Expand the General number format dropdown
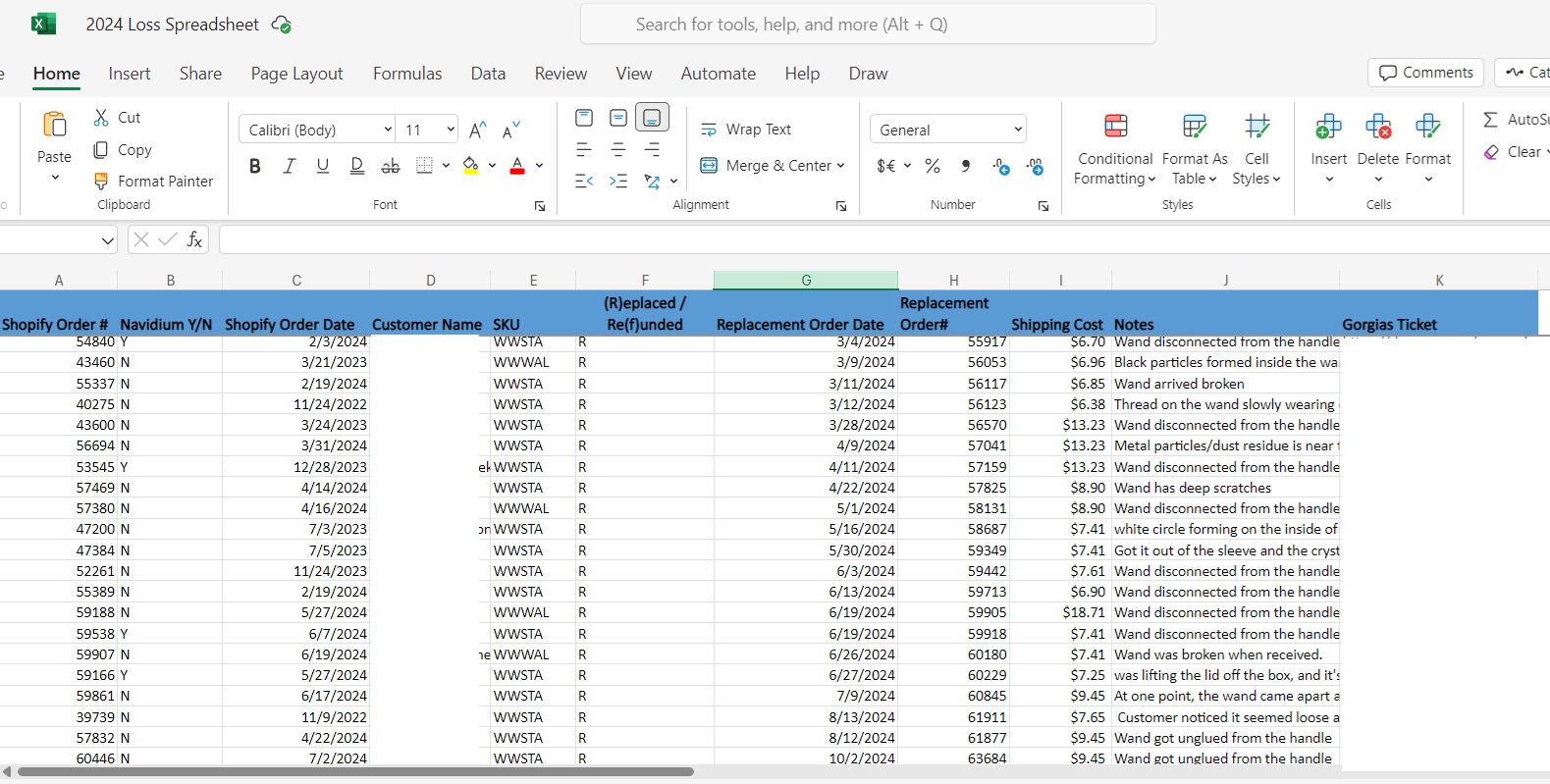The image size is (1550, 784). tap(1018, 130)
